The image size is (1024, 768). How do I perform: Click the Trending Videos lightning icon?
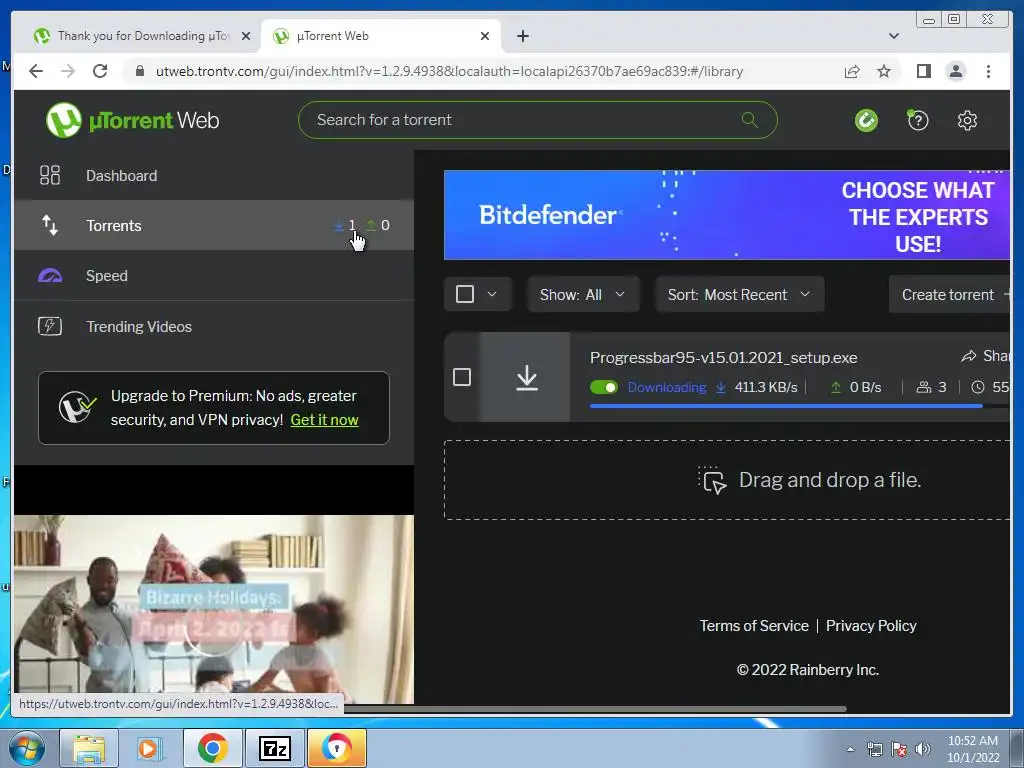[50, 326]
